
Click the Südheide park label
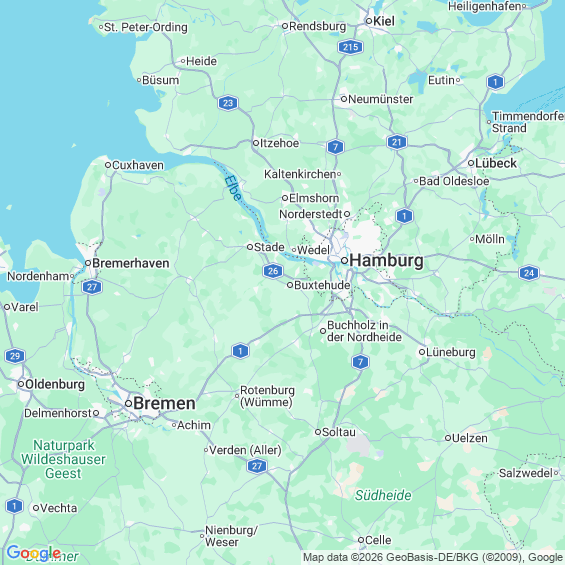coord(383,495)
